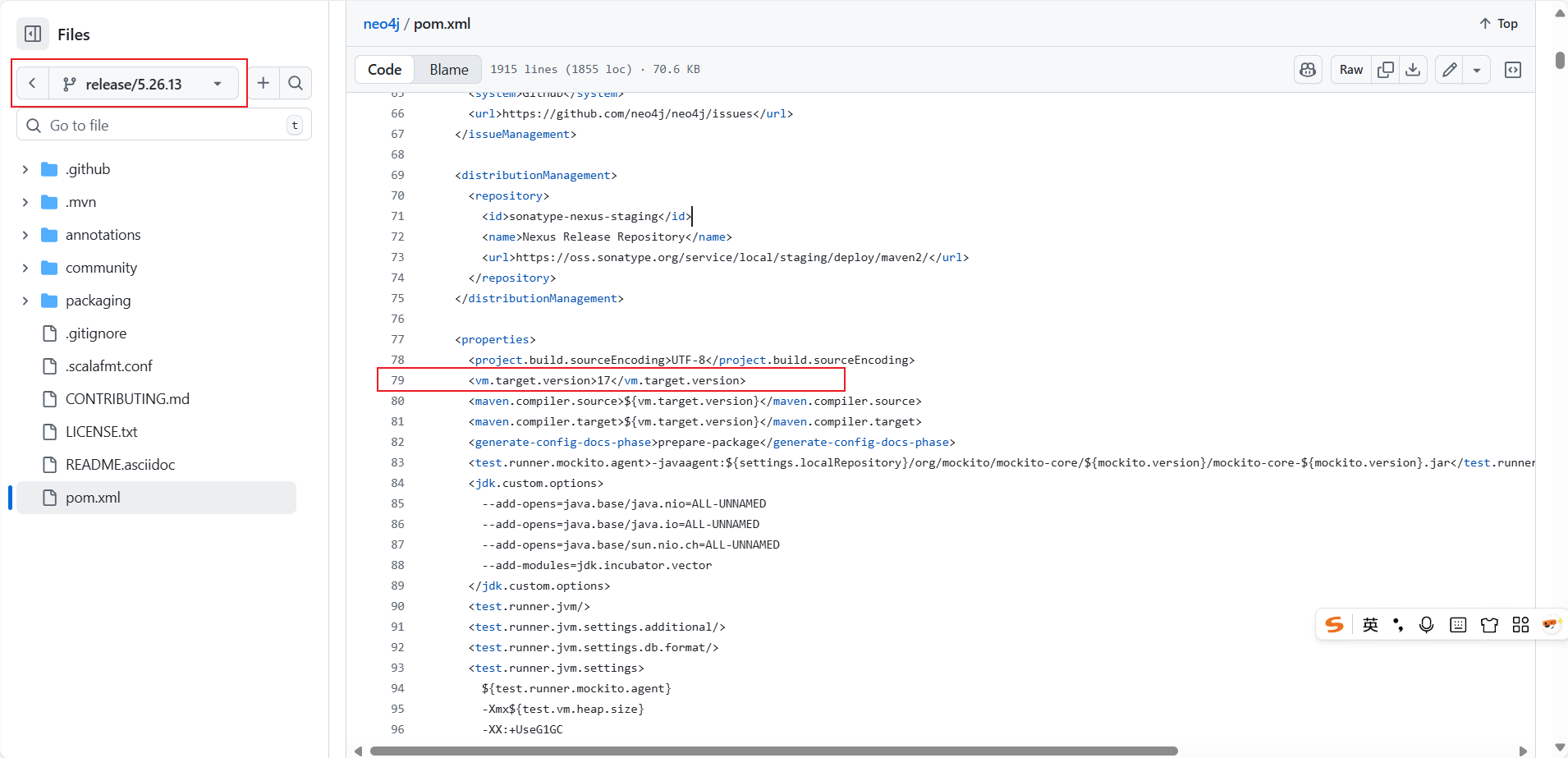Expand the .mvn folder chevron
1568x758 pixels.
tap(25, 202)
